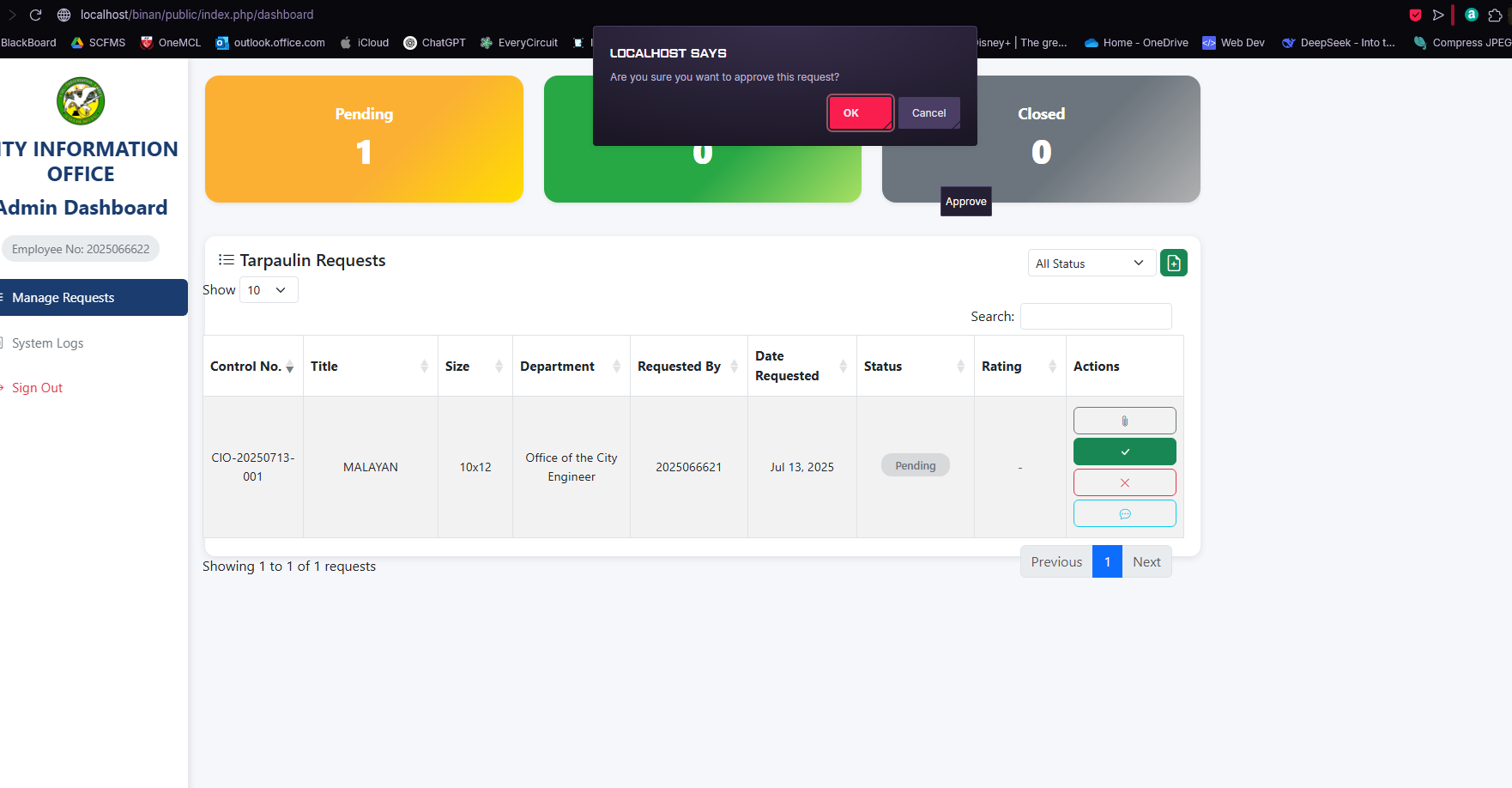Sort table by Requested By column
Image resolution: width=1512 pixels, height=788 pixels.
coord(689,366)
